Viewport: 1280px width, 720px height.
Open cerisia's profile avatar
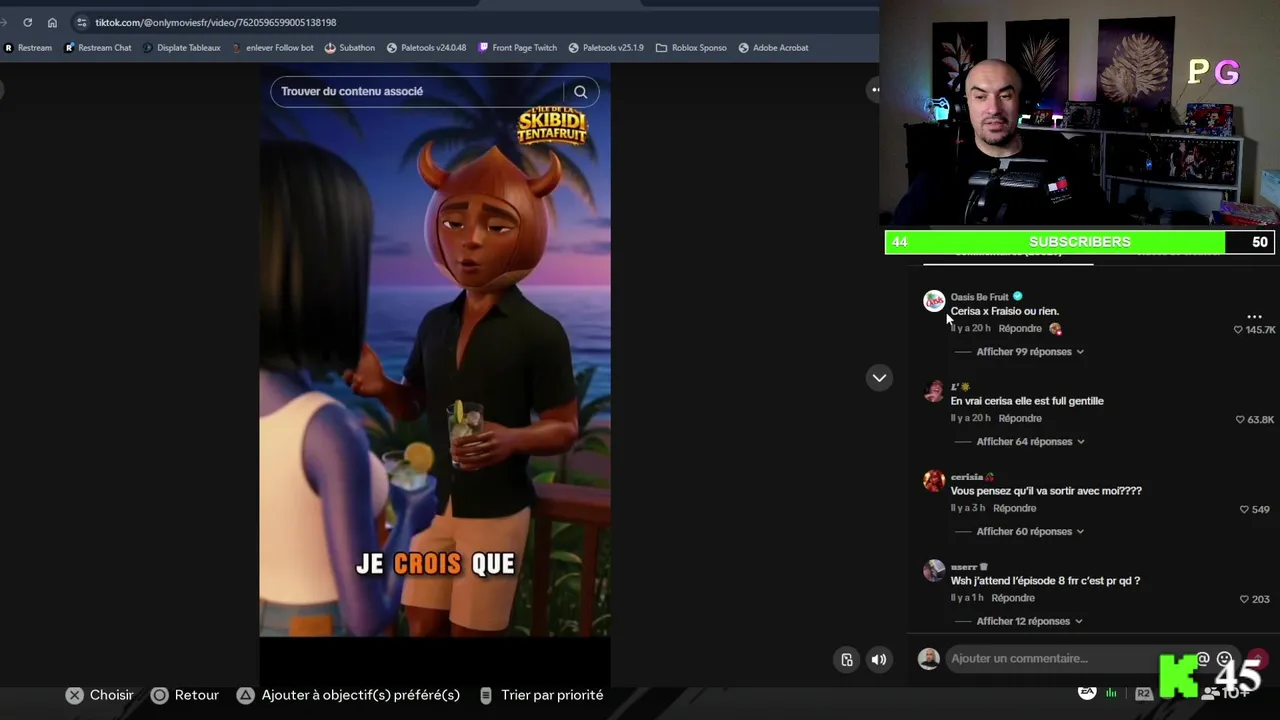934,481
